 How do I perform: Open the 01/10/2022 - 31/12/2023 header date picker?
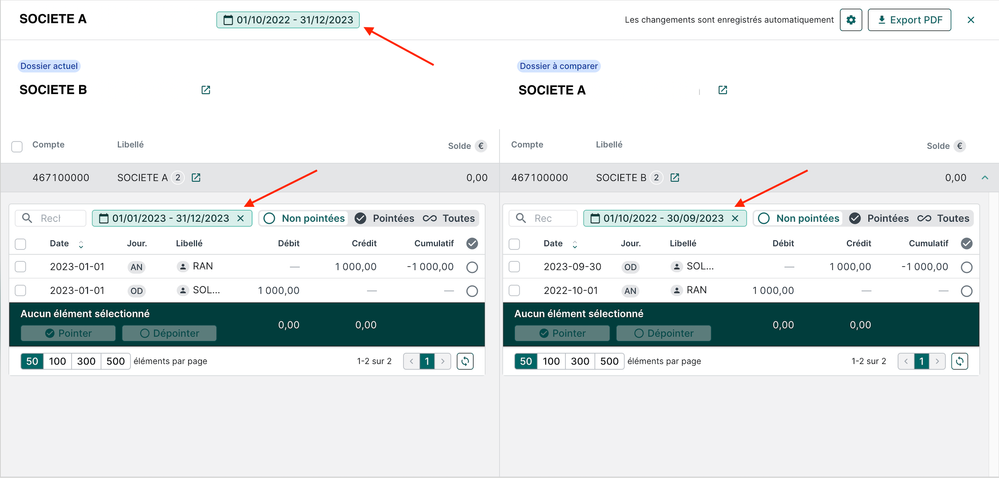(288, 19)
